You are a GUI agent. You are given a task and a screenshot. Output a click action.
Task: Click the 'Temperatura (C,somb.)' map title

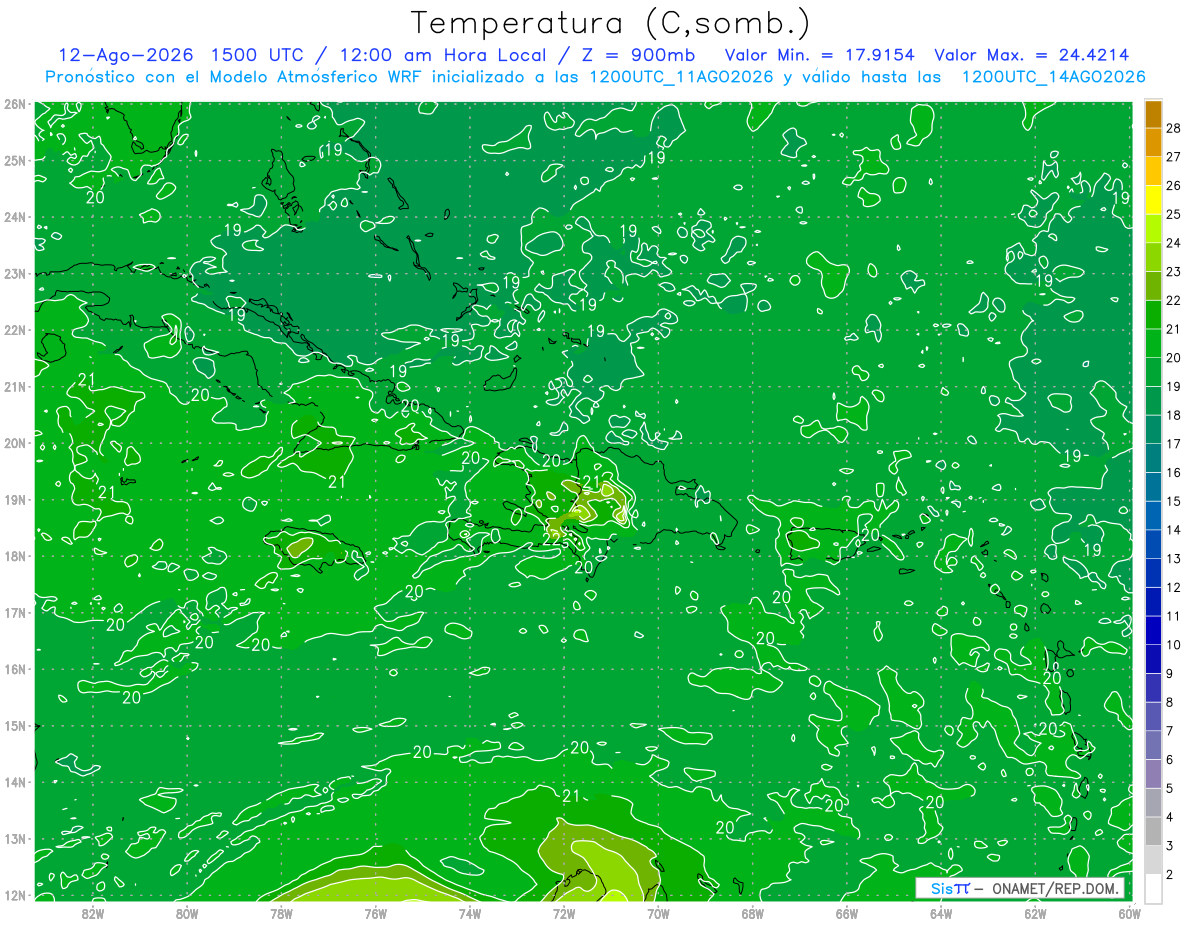[x=611, y=23]
